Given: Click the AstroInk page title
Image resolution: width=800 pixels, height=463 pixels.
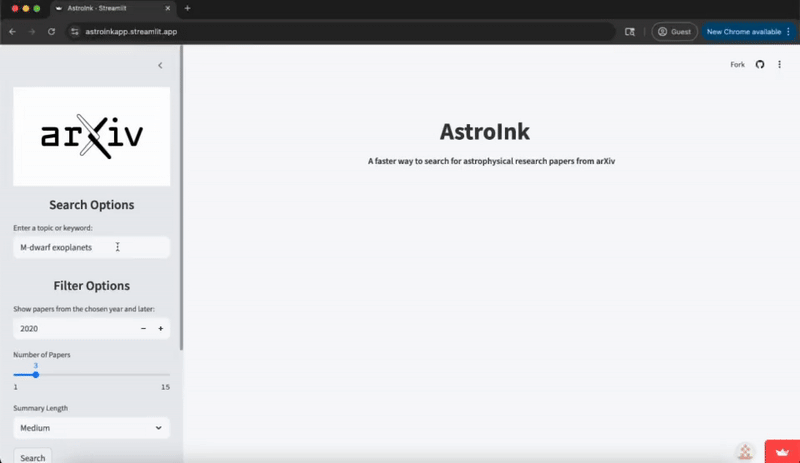Looking at the screenshot, I should pyautogui.click(x=485, y=131).
